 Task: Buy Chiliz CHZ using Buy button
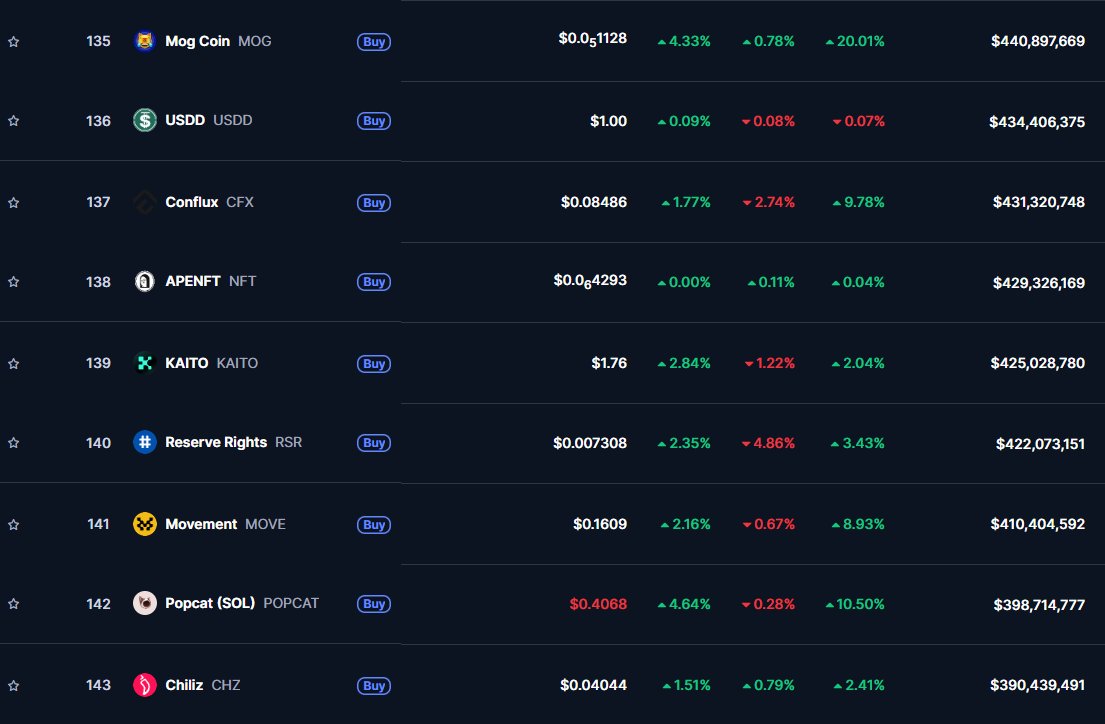click(374, 685)
